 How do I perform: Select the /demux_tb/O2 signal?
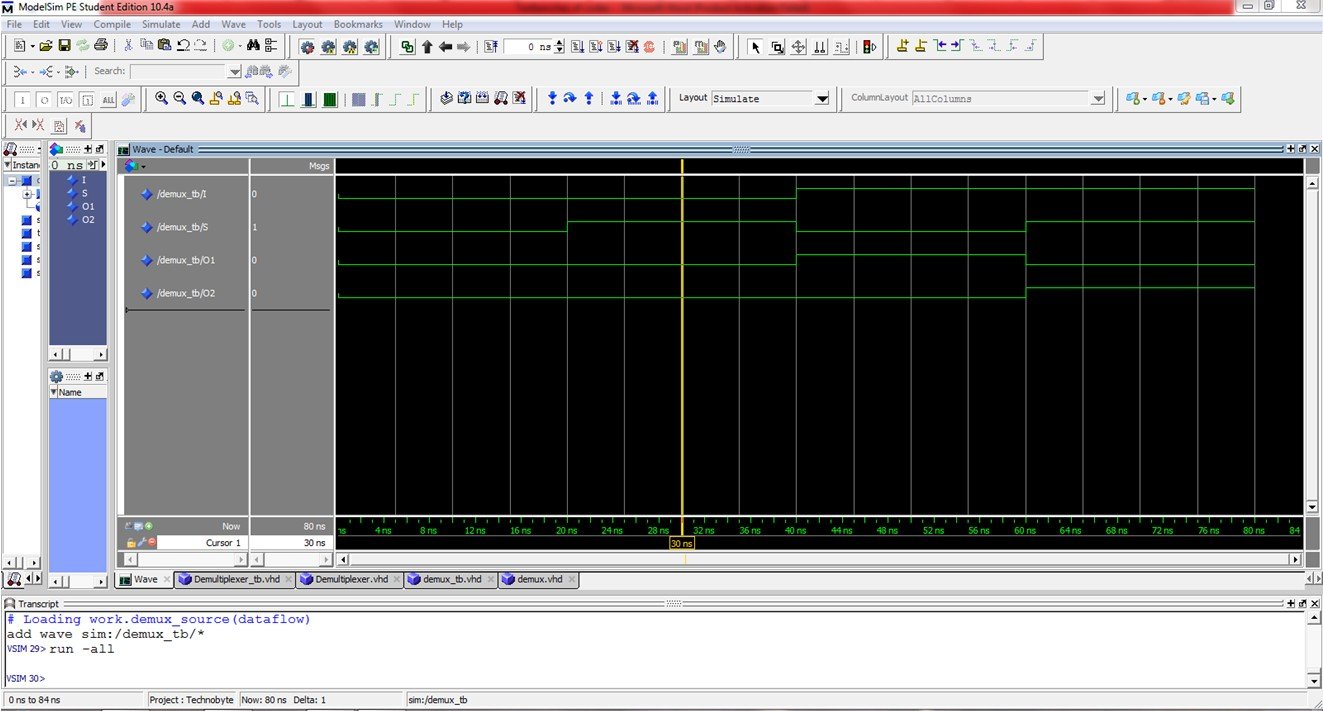pyautogui.click(x=184, y=293)
